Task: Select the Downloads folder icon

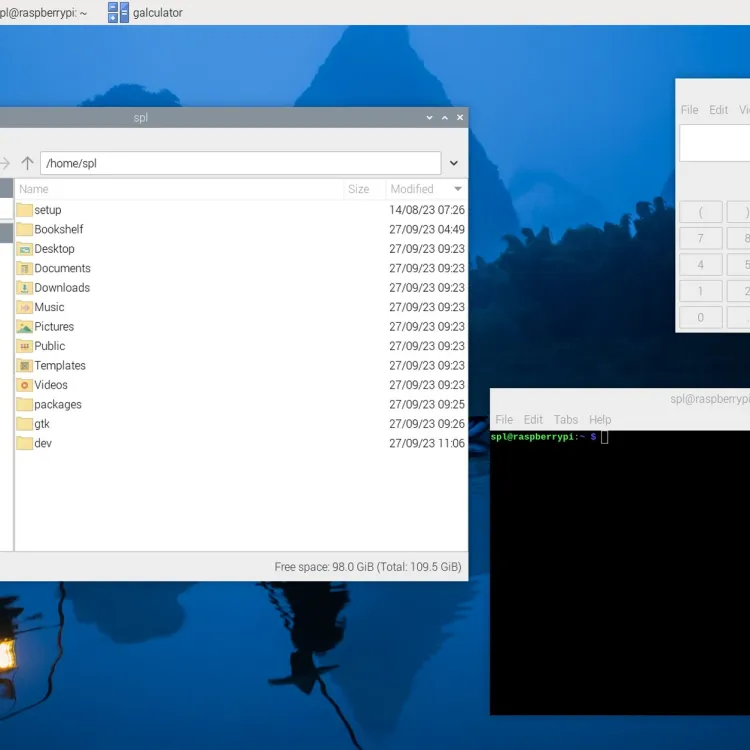Action: coord(24,287)
